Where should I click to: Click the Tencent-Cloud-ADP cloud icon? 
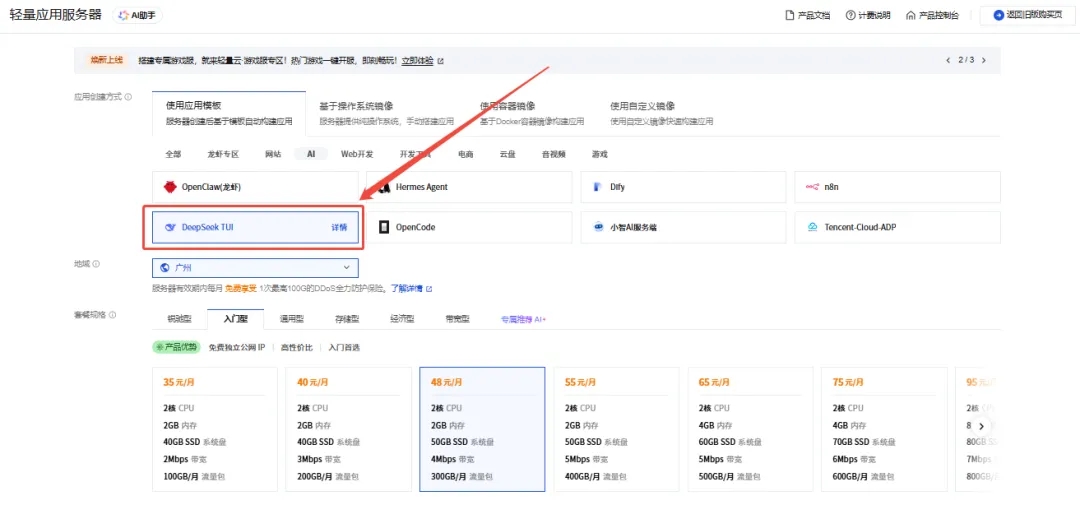pos(812,227)
